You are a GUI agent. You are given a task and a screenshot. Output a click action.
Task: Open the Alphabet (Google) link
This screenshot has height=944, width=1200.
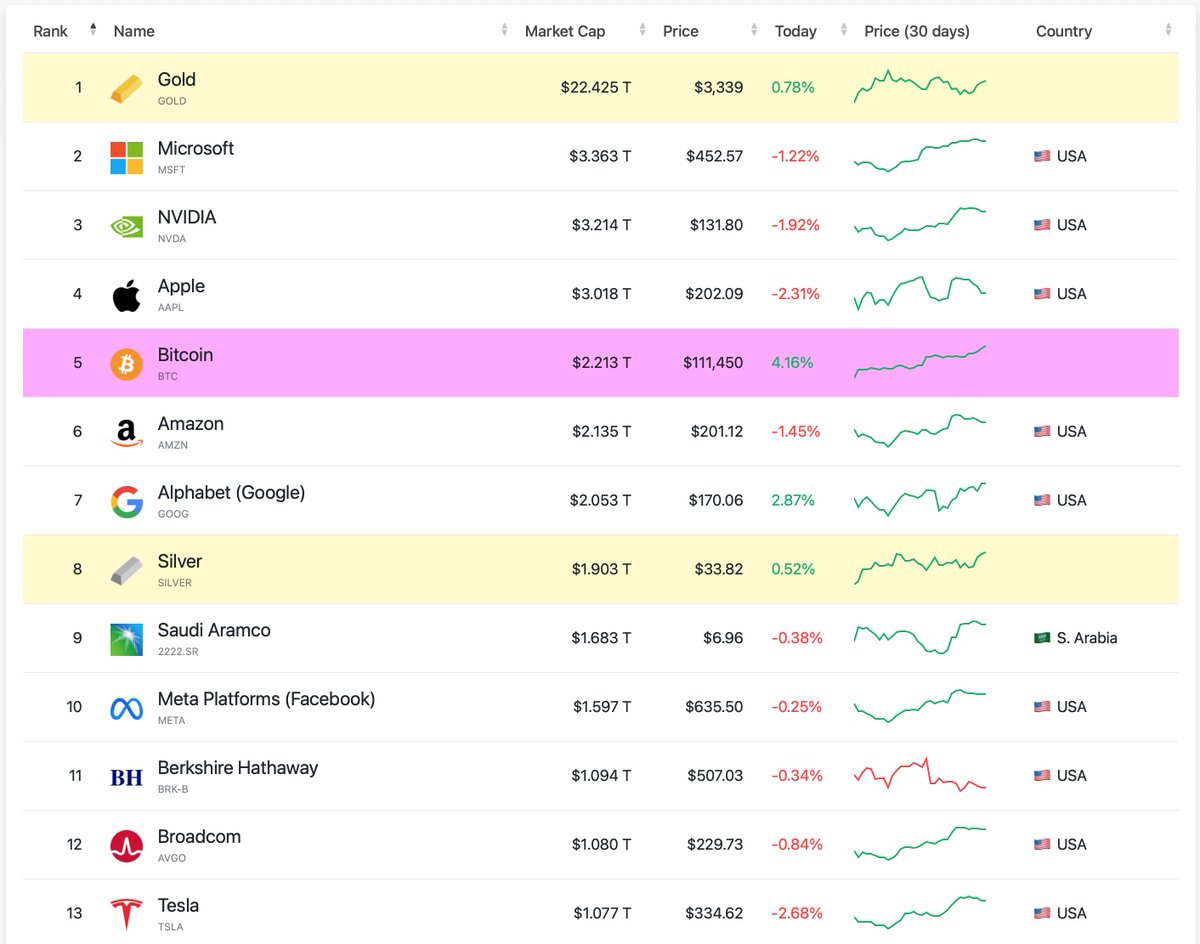231,492
